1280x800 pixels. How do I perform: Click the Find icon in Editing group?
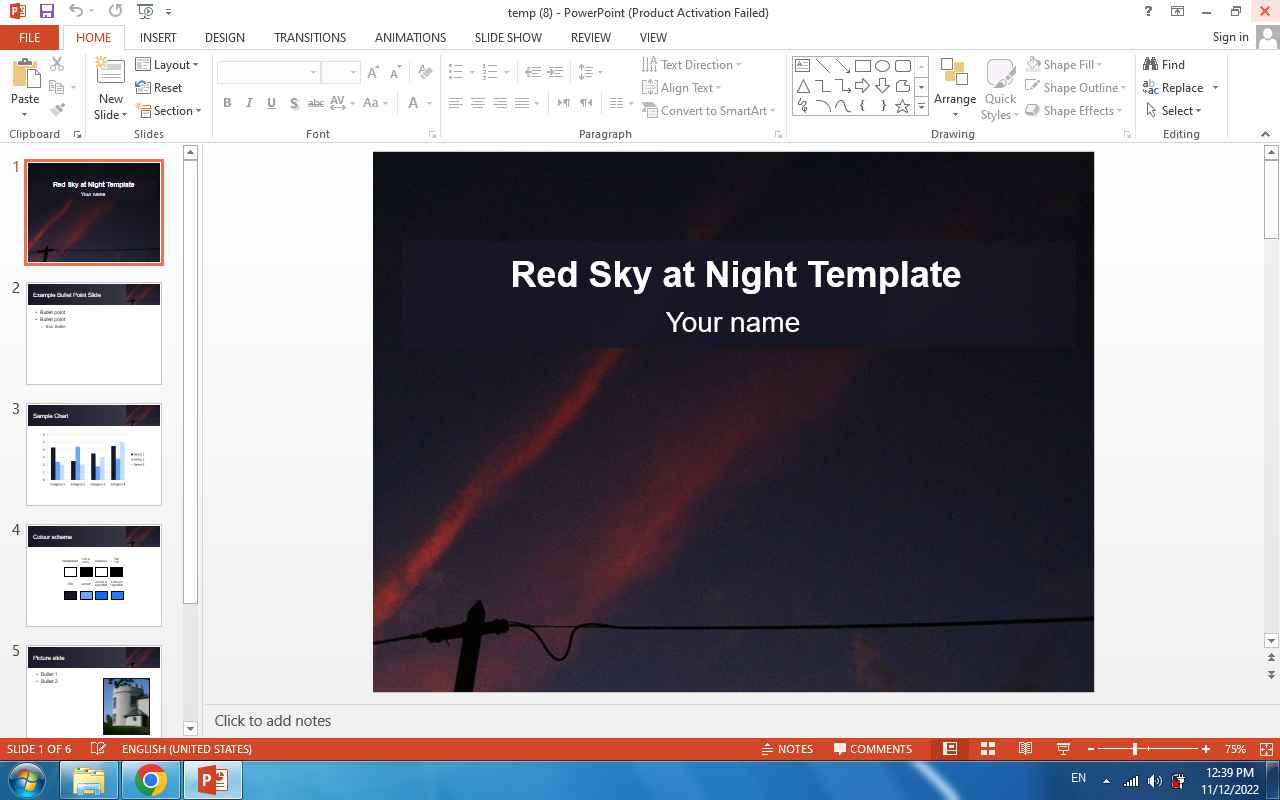pyautogui.click(x=1164, y=65)
